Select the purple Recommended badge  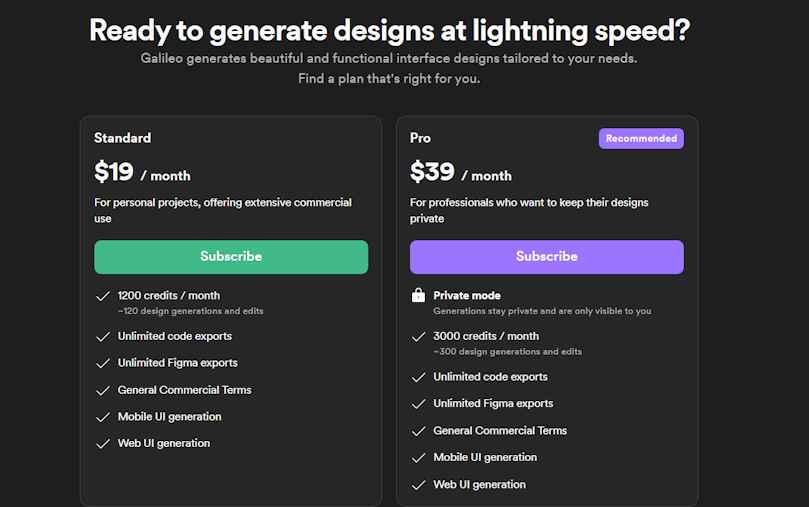pos(641,138)
